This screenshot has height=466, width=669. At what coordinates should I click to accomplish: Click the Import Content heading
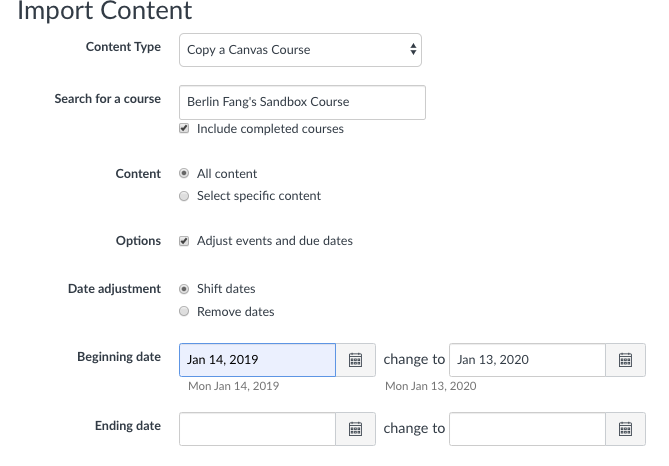click(105, 12)
